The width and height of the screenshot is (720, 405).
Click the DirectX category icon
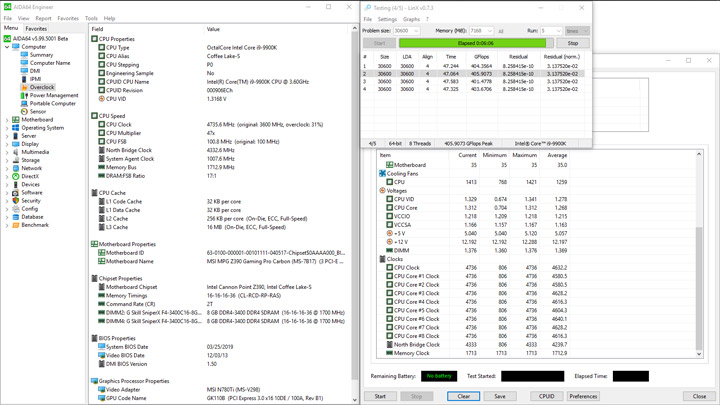(16, 177)
